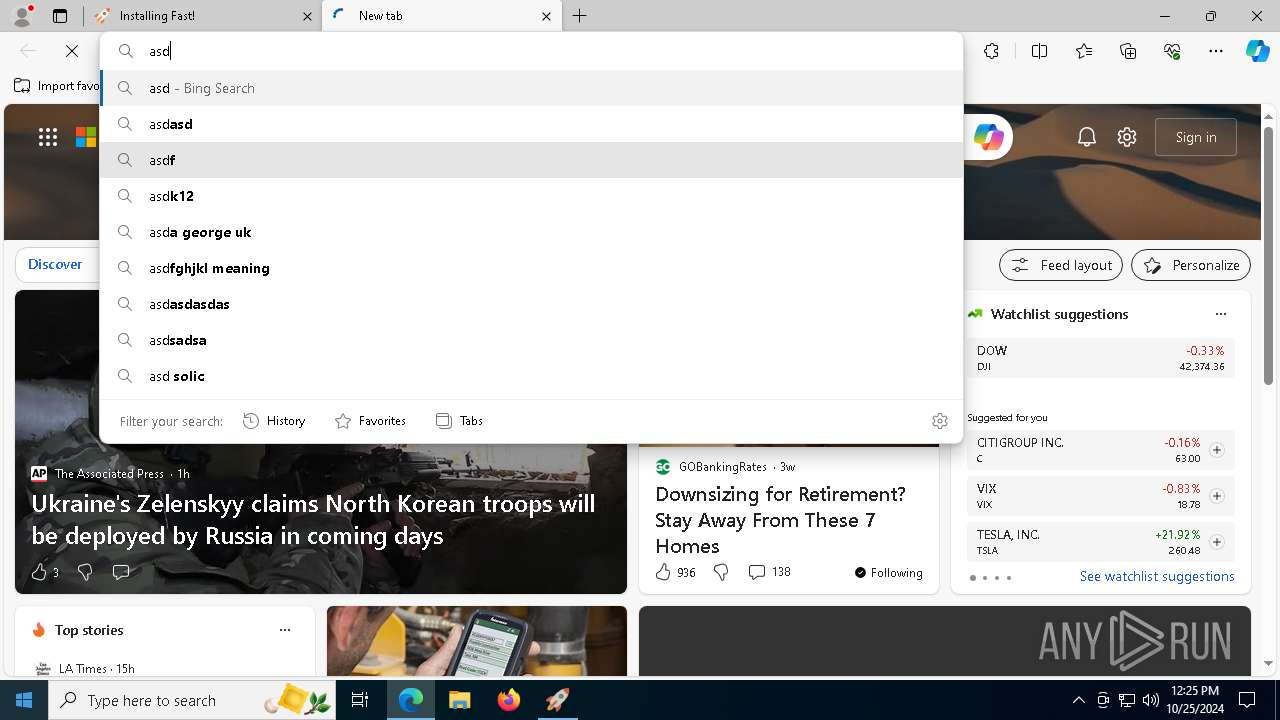The image size is (1280, 720).
Task: Add VIX to watchlist
Action: coord(1216,496)
